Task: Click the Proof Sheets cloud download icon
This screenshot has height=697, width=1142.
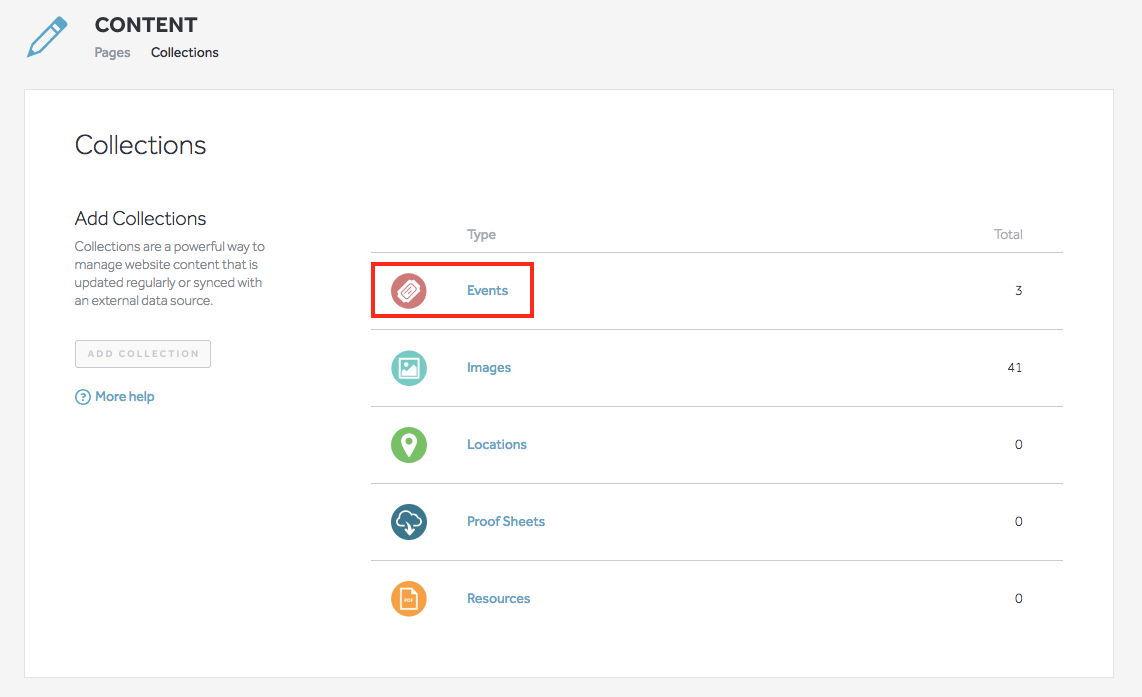Action: [409, 522]
